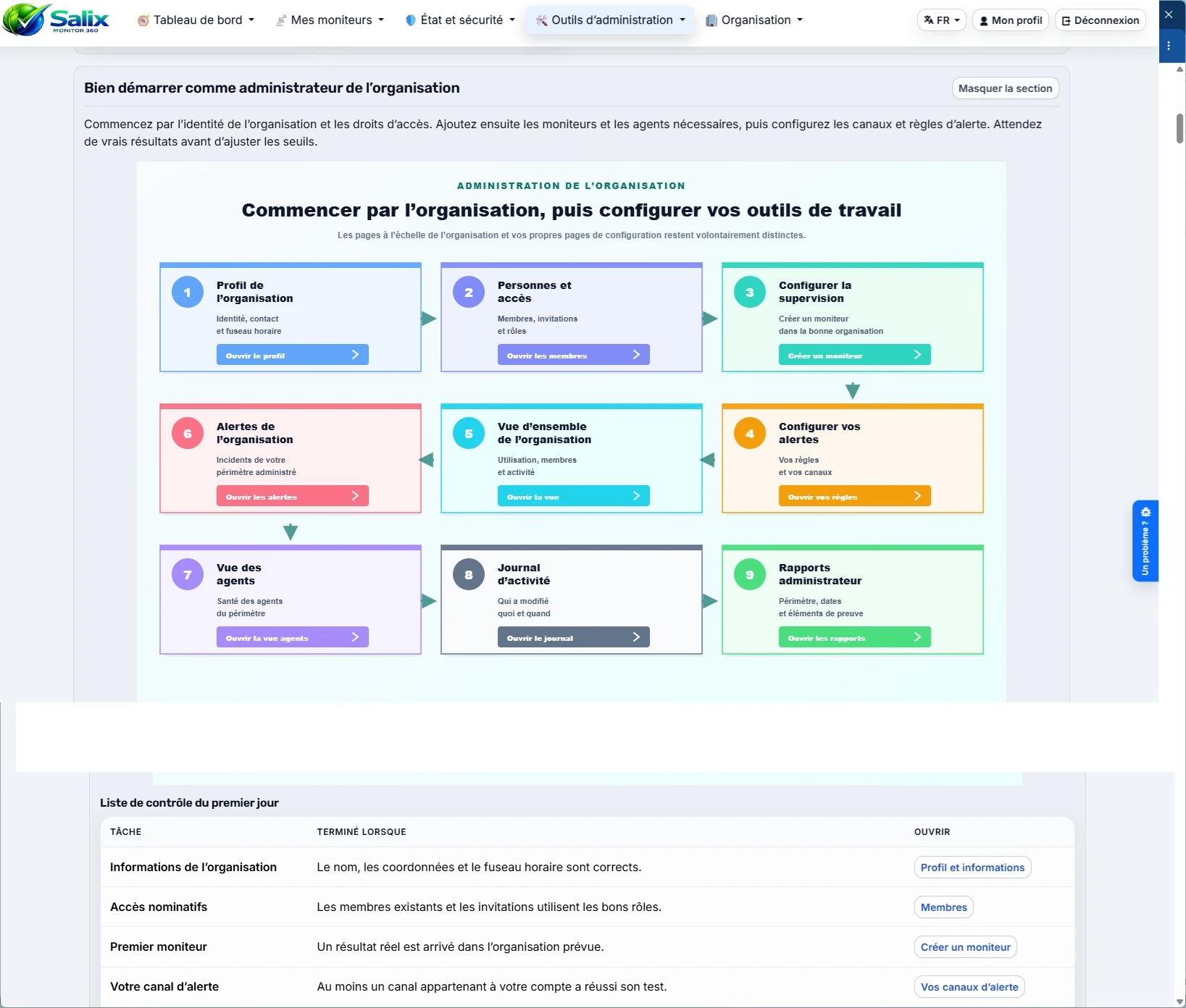Image resolution: width=1186 pixels, height=1008 pixels.
Task: Click the Journal d'activité card title
Action: (x=523, y=574)
